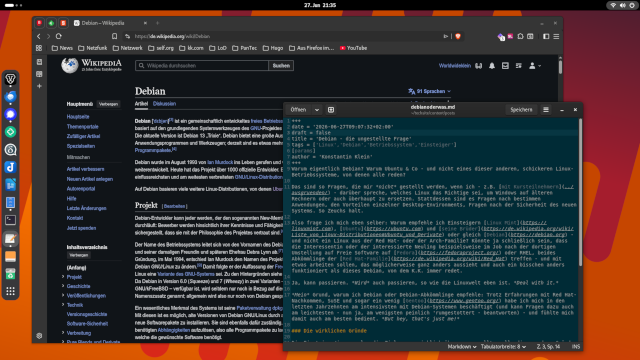Open the YouTube bookmark
The height and width of the screenshot is (360, 640).
(353, 48)
